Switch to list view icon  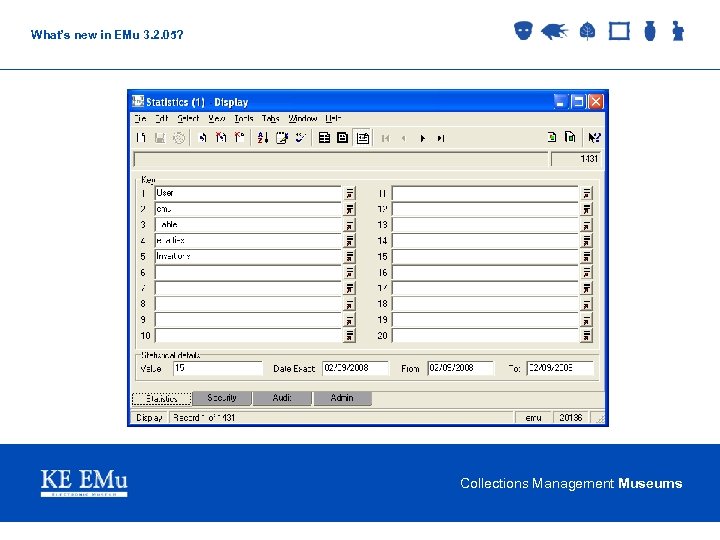(x=324, y=138)
